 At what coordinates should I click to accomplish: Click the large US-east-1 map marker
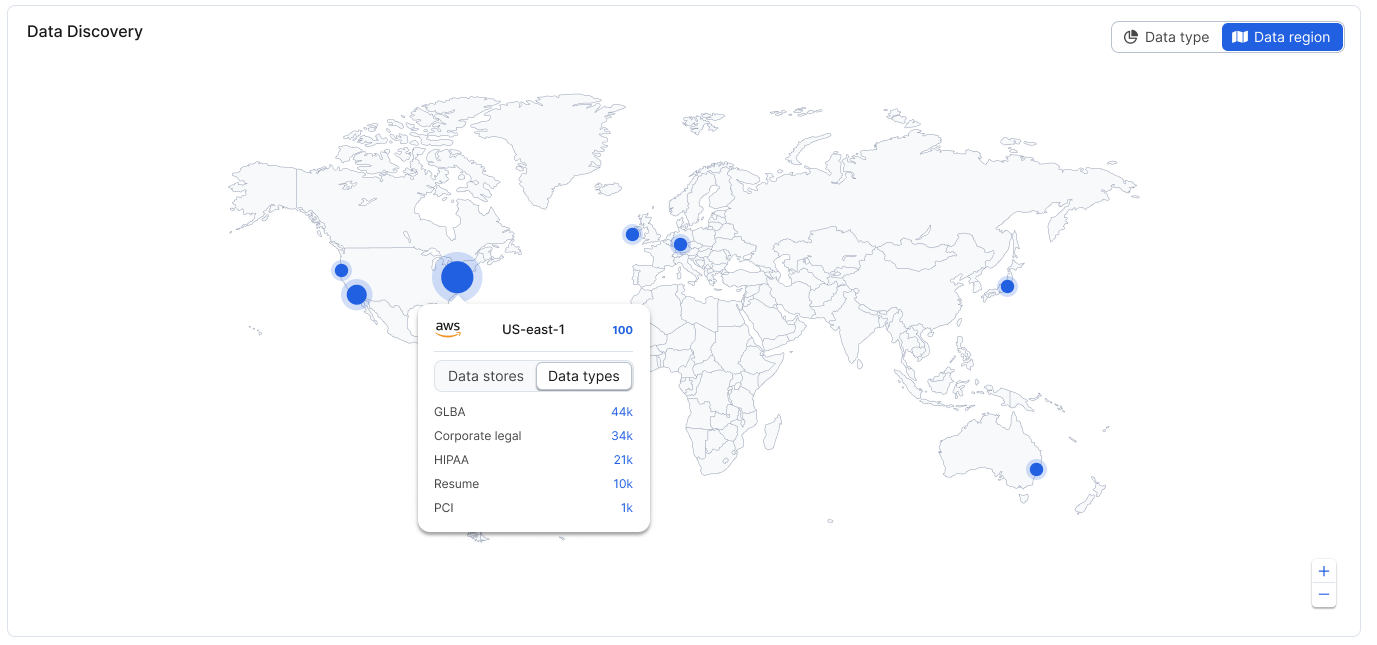(x=457, y=277)
